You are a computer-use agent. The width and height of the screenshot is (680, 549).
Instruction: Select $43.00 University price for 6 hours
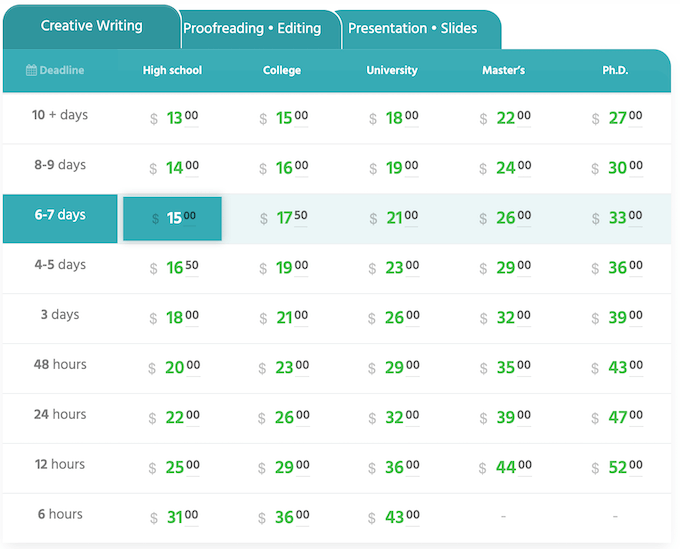[x=393, y=518]
